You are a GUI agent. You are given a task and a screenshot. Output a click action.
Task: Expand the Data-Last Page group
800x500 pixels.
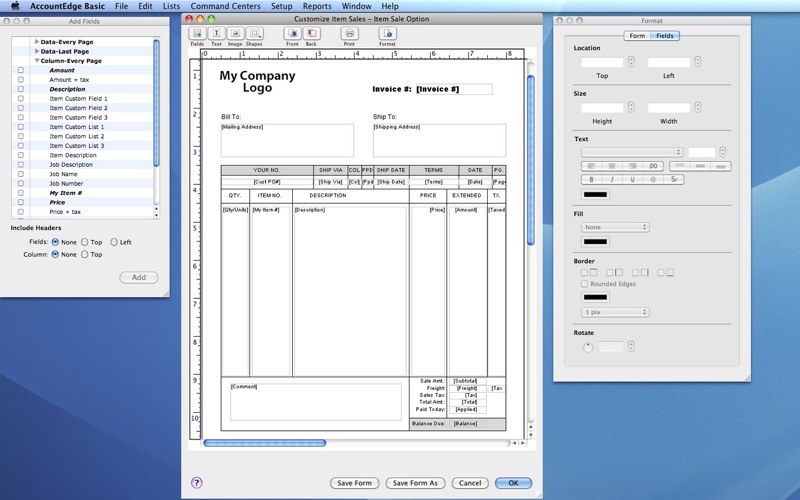coord(37,51)
